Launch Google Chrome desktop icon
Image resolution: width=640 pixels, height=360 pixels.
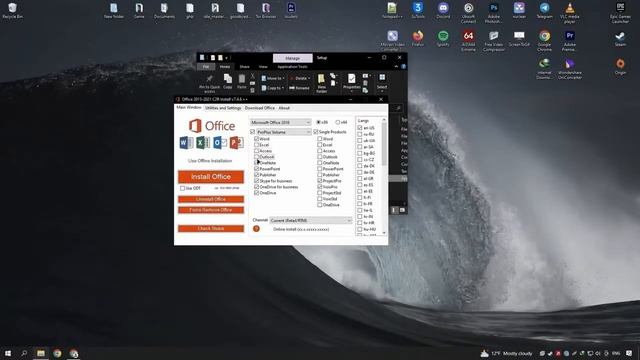(x=544, y=40)
